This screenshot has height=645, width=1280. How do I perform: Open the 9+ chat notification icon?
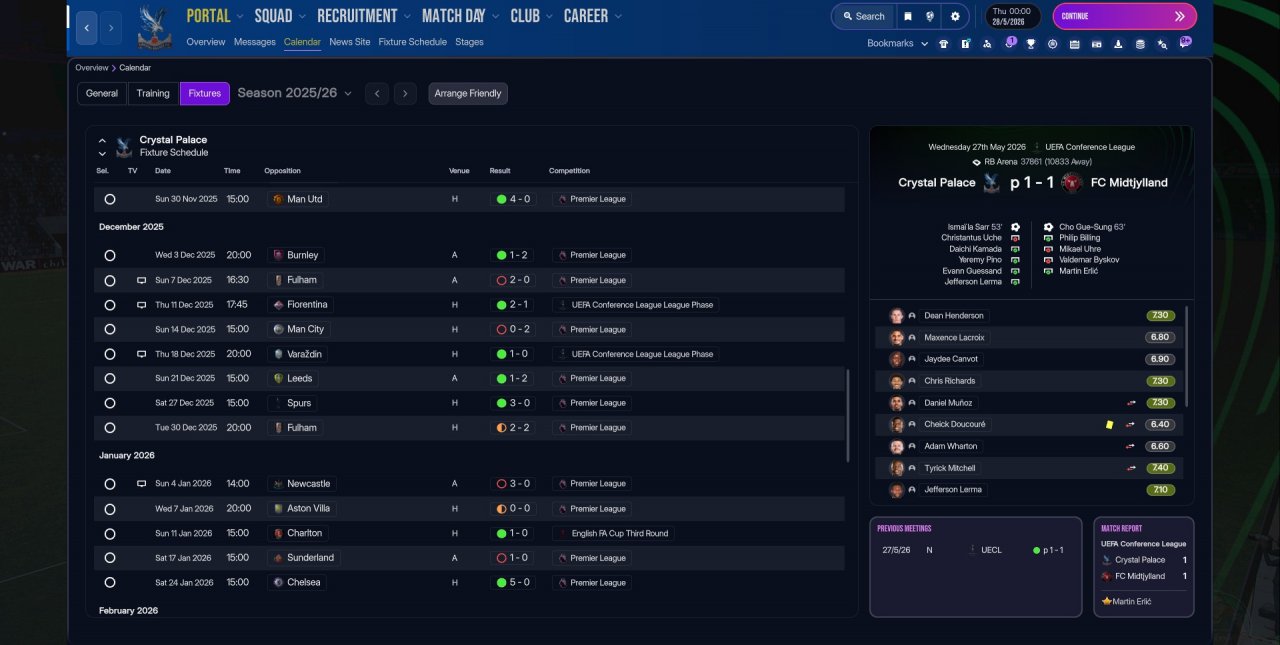click(1185, 43)
